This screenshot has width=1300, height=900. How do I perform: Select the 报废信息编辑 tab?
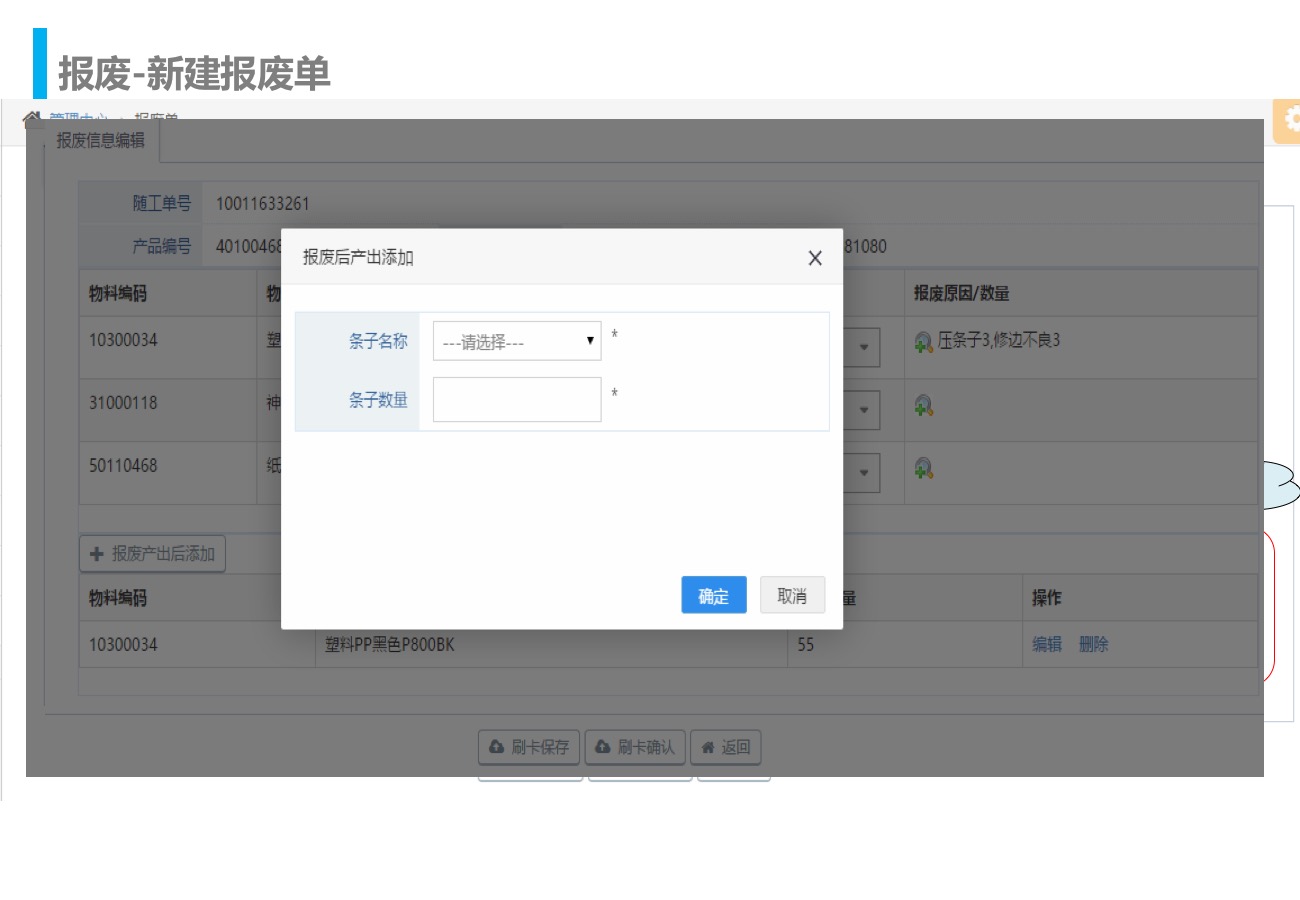101,141
